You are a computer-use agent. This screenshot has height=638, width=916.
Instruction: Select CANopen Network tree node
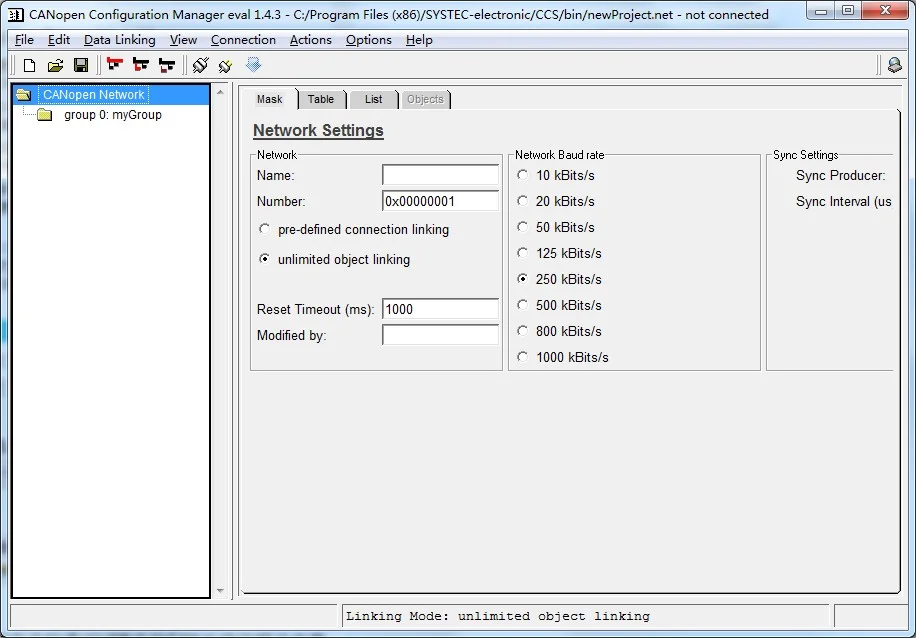(x=93, y=95)
